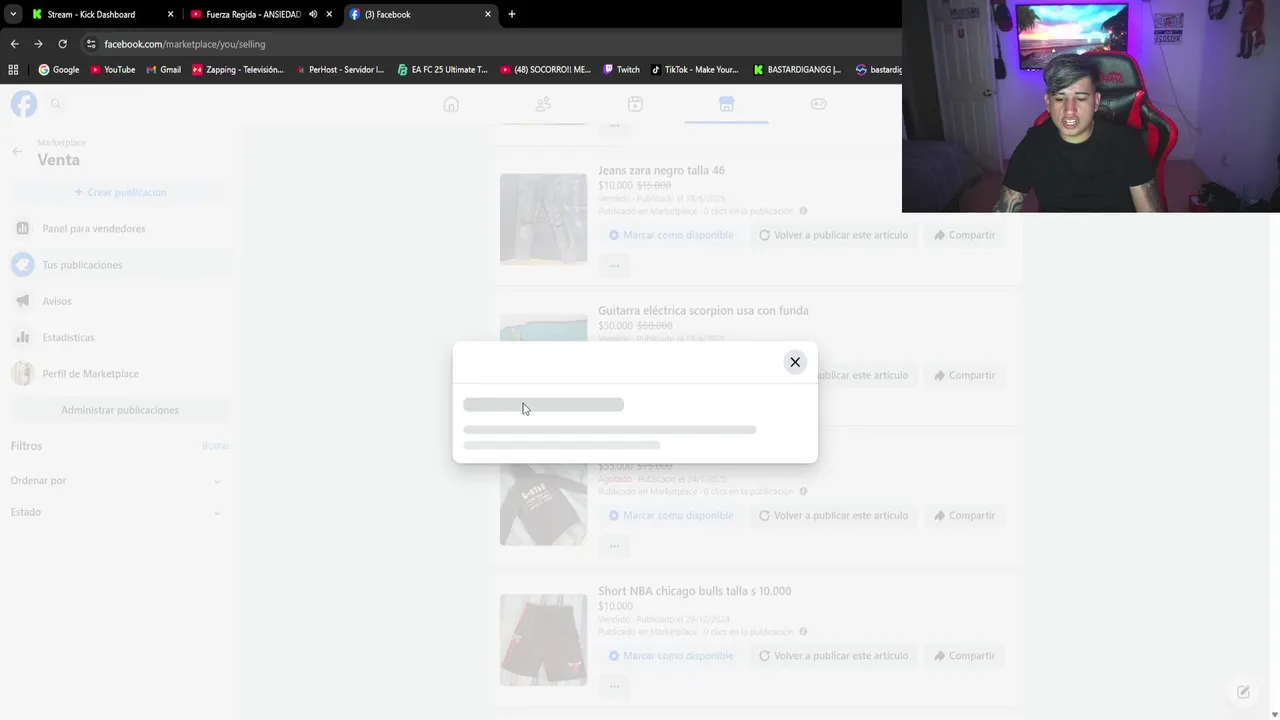This screenshot has height=720, width=1280.
Task: Click Borrar next to Filtros
Action: [x=215, y=446]
